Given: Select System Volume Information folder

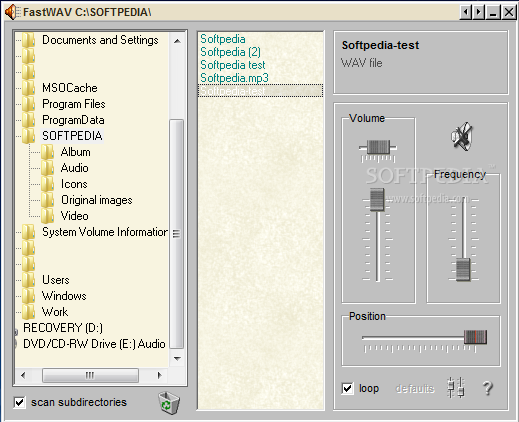Looking at the screenshot, I should coord(105,232).
